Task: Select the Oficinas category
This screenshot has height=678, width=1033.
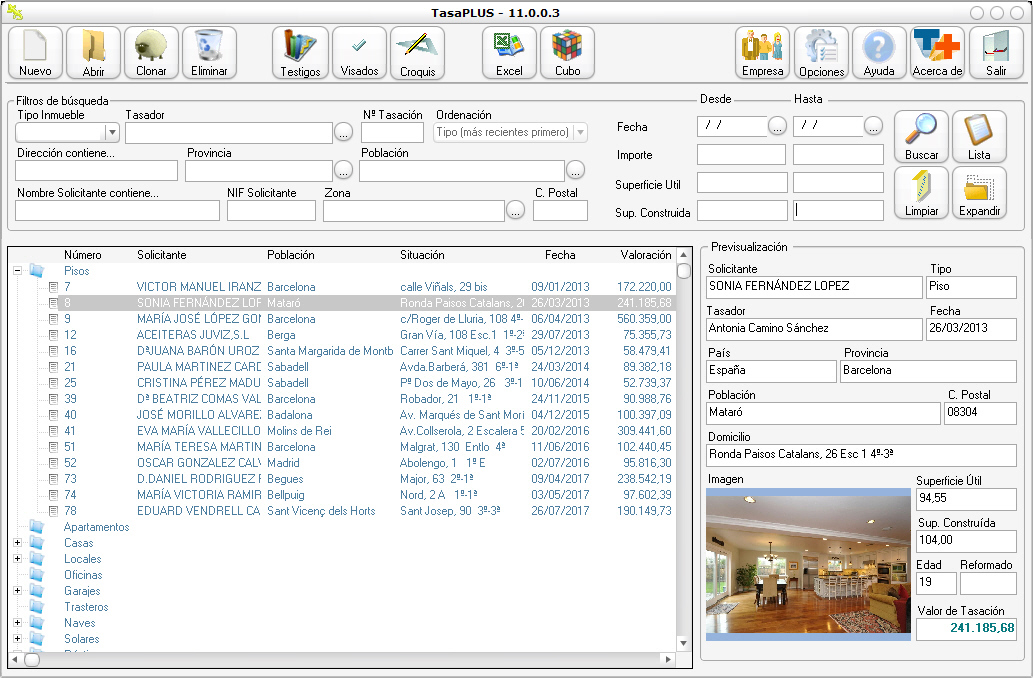Action: click(84, 575)
